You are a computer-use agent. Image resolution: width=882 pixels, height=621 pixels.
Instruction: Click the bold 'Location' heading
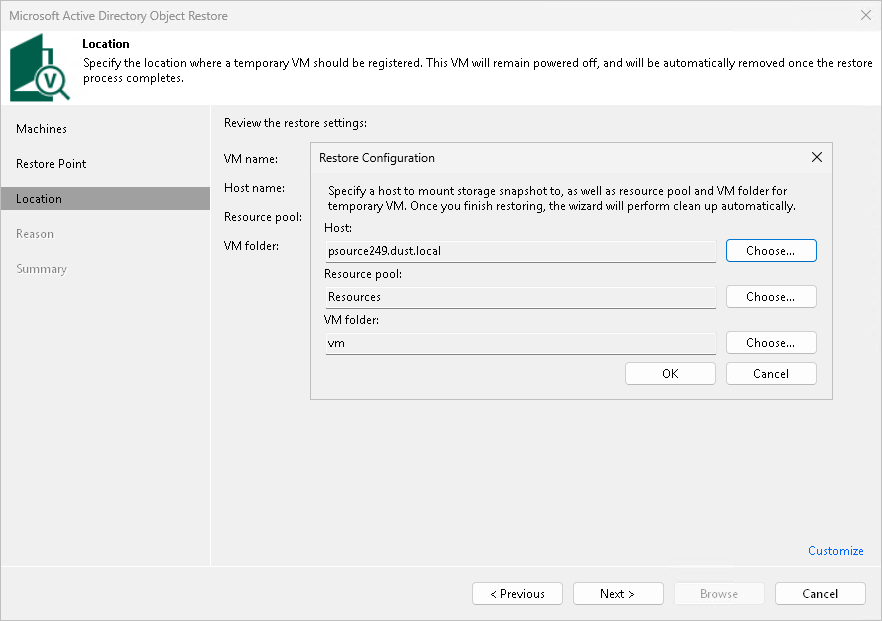point(106,44)
